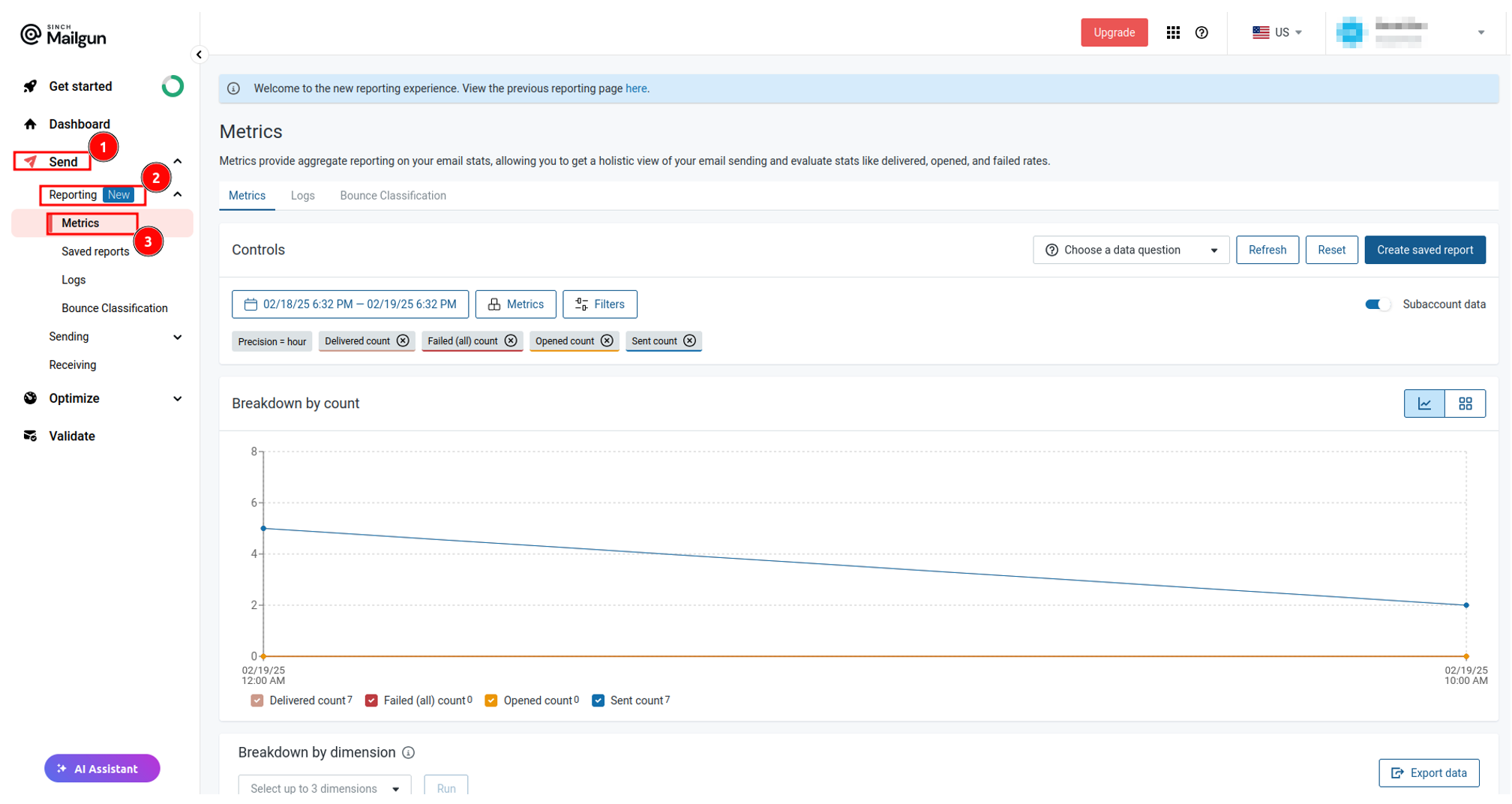Open the Filters button
Image resolution: width=1512 pixels, height=804 pixels.
[x=600, y=304]
